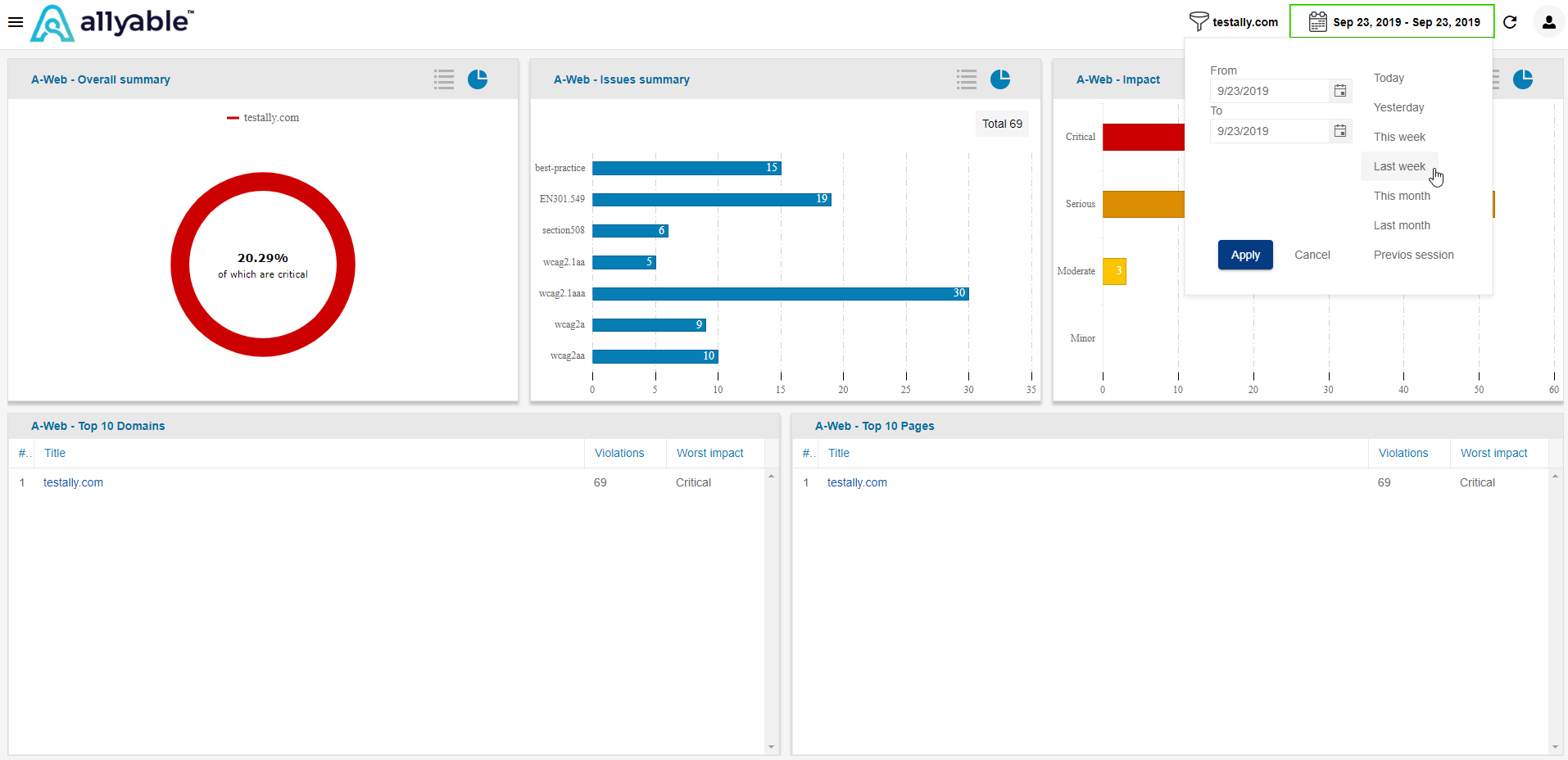Open testally.com link in Top 10 Domains
This screenshot has height=760, width=1568.
(73, 482)
